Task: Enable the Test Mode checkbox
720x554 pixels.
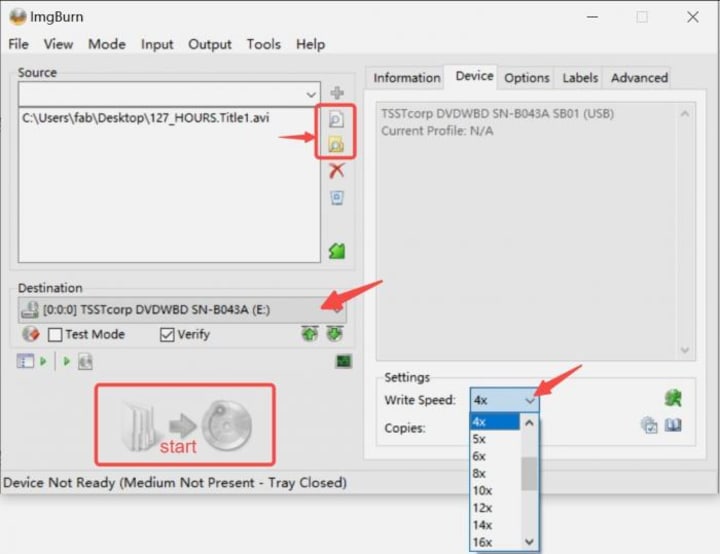Action: (x=55, y=334)
